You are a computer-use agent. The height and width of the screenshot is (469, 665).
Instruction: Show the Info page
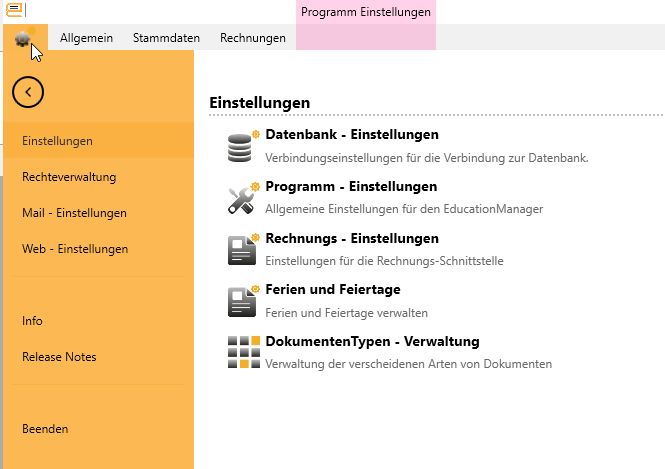32,321
